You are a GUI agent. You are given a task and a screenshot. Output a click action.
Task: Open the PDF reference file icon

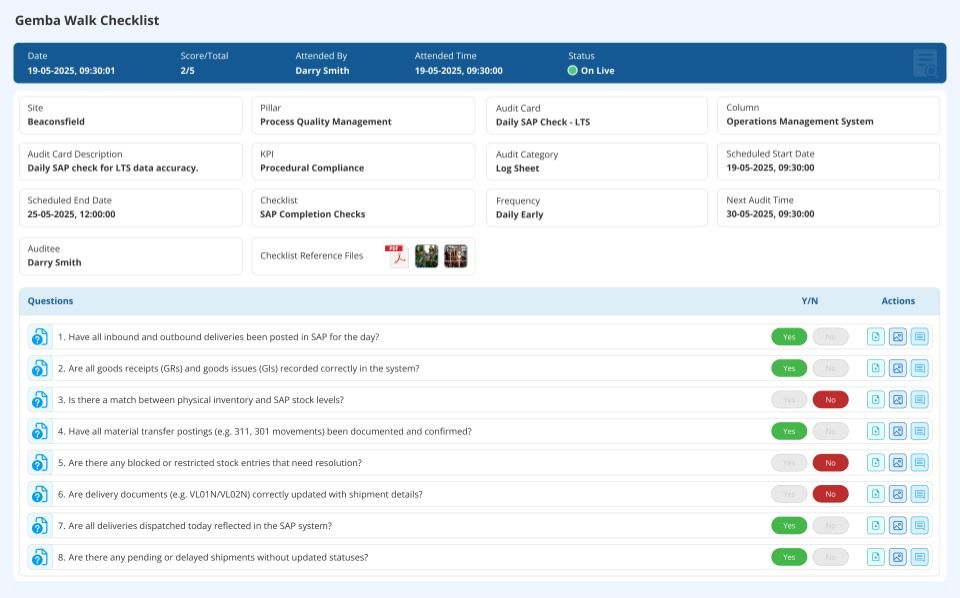396,255
